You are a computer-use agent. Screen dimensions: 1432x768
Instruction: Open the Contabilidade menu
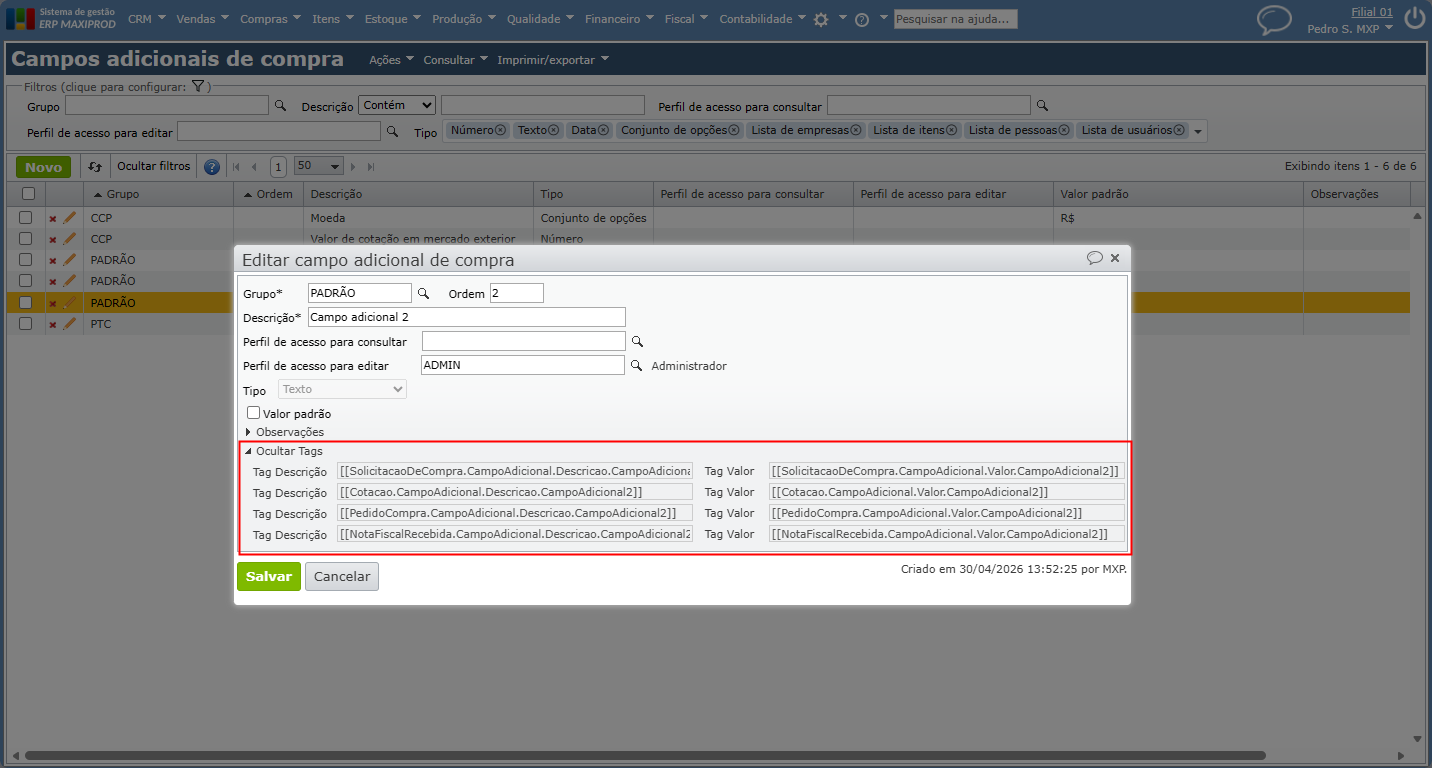pos(762,19)
